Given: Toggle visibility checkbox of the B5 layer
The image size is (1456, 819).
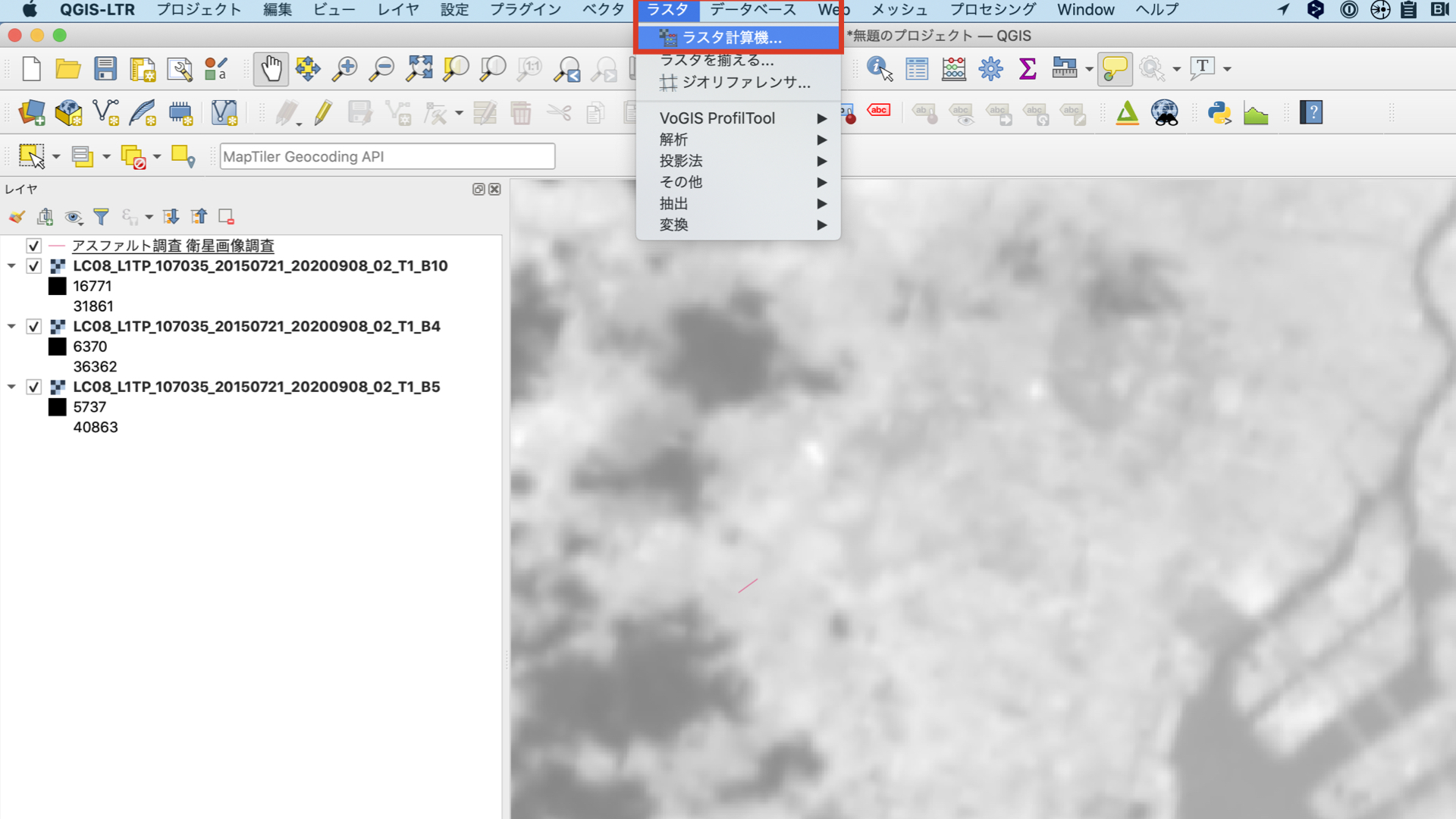Looking at the screenshot, I should point(33,387).
